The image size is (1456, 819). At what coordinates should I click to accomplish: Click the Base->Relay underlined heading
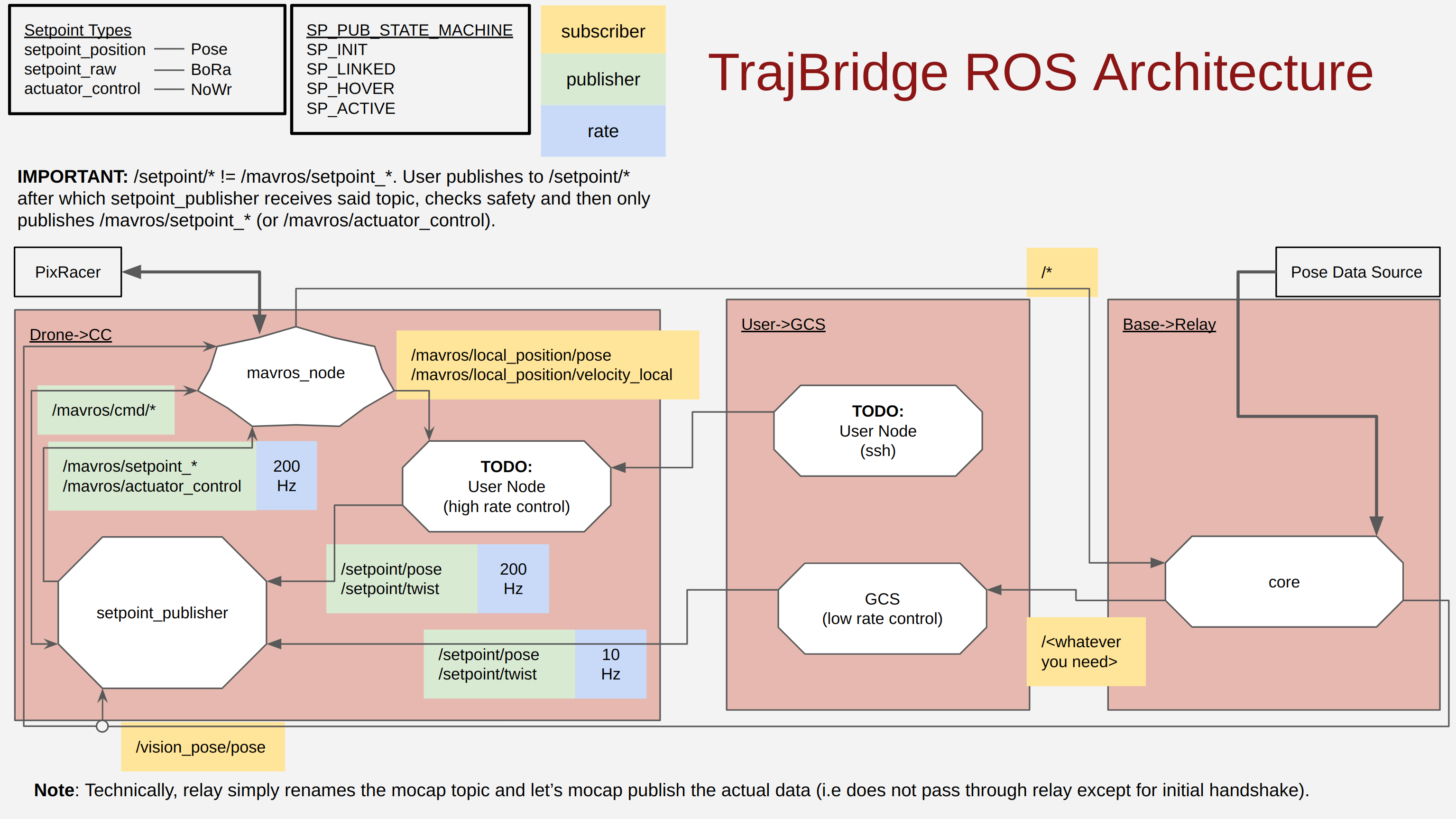pyautogui.click(x=1168, y=324)
